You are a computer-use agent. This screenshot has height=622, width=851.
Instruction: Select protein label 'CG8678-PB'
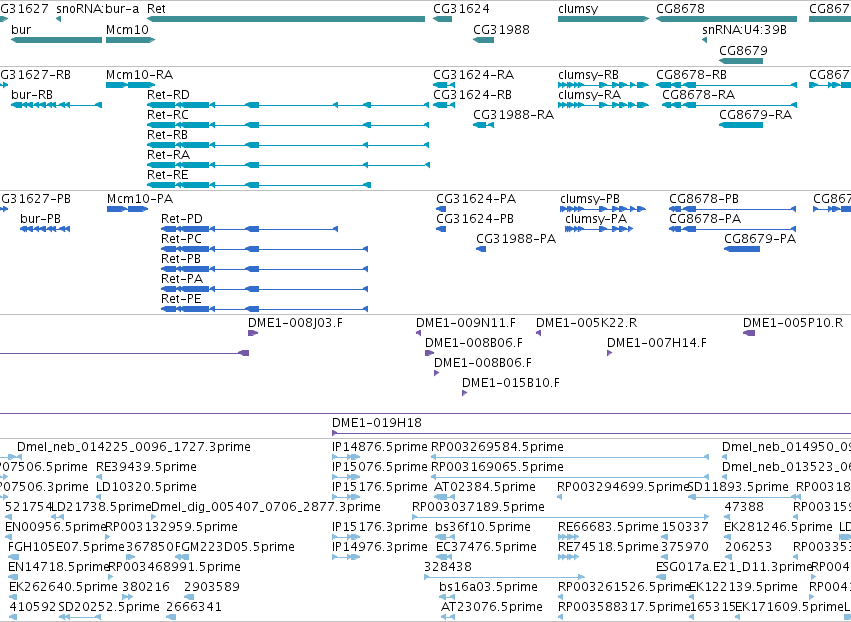click(704, 199)
